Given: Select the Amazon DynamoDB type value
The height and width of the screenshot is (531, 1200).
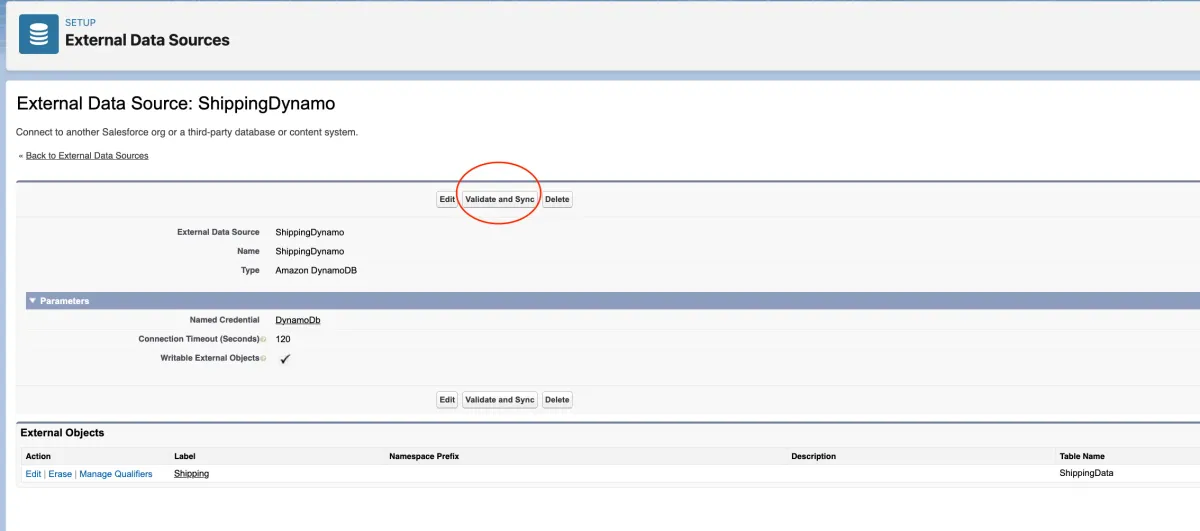Looking at the screenshot, I should pyautogui.click(x=315, y=270).
